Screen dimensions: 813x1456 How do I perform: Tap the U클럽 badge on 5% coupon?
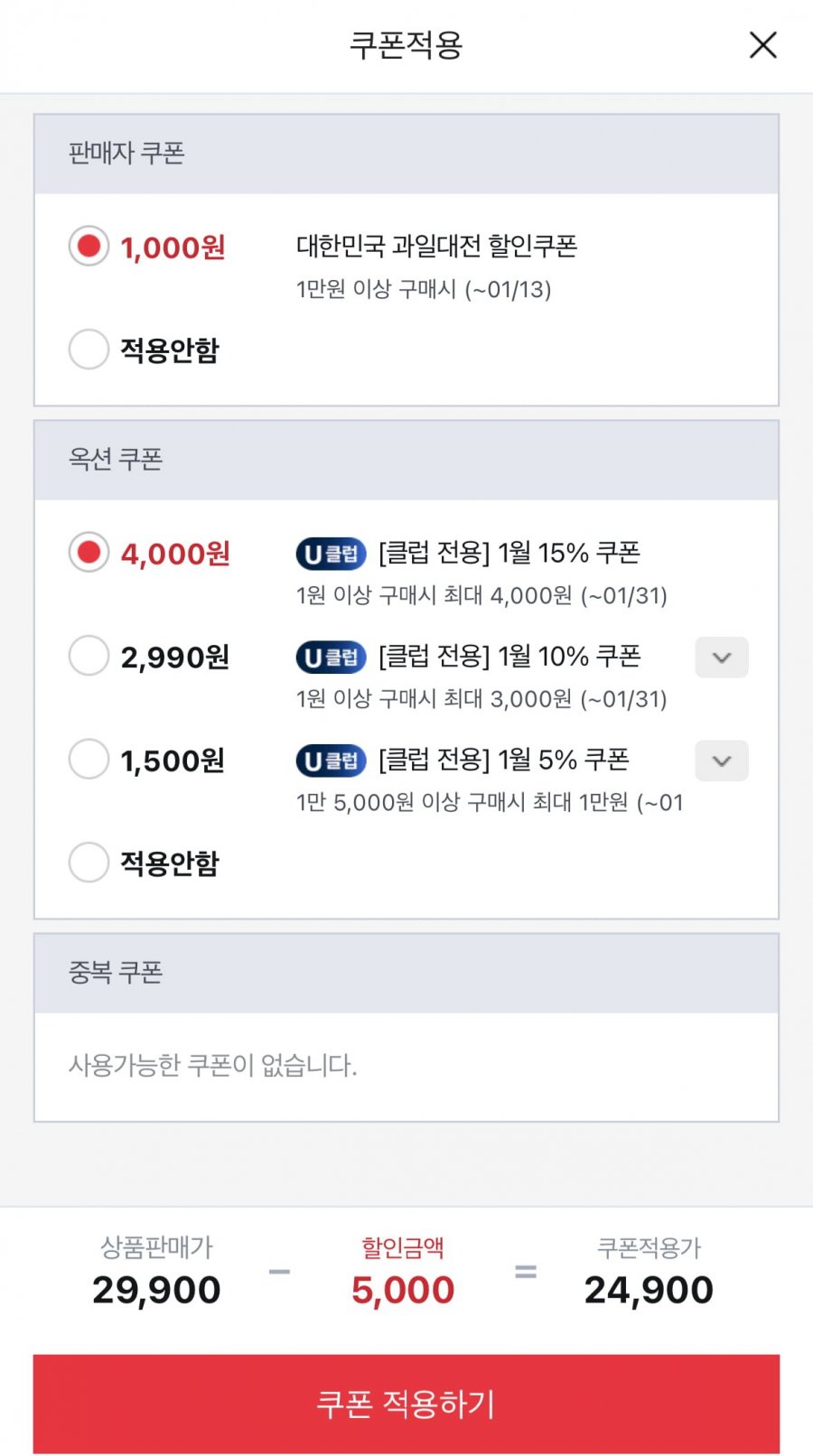[331, 761]
